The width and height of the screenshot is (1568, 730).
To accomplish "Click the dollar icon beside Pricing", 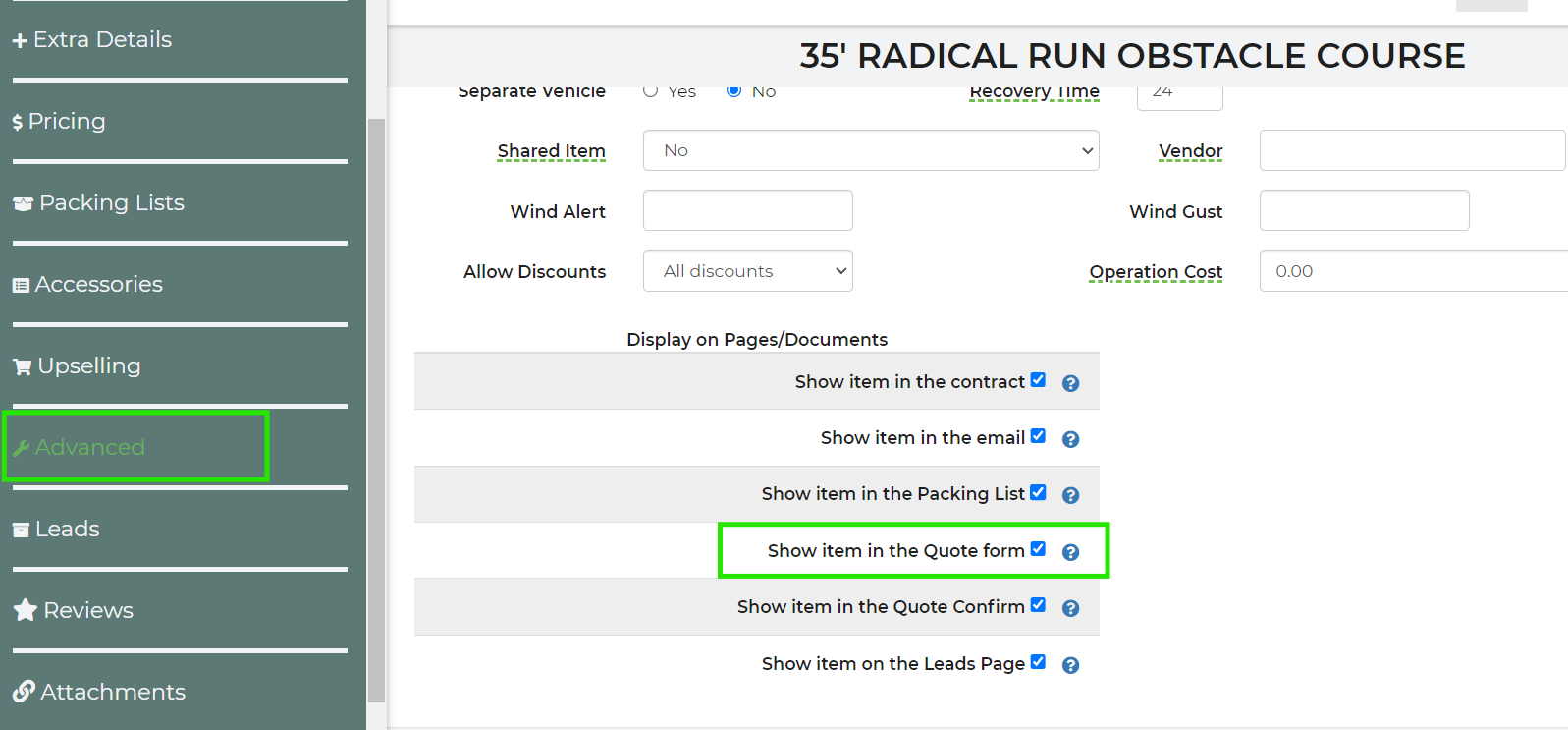I will (x=18, y=123).
